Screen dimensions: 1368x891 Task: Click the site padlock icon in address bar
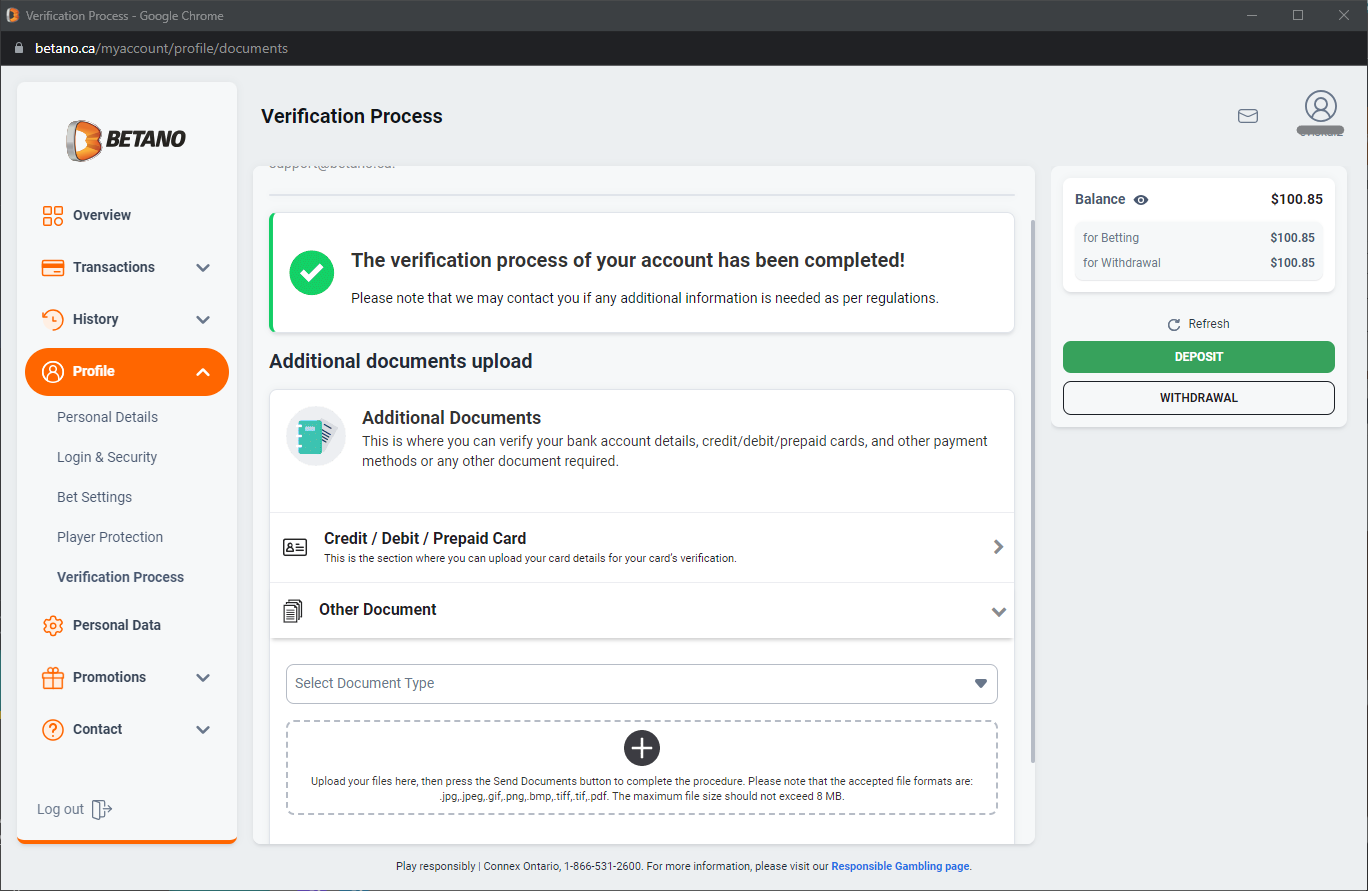(17, 48)
